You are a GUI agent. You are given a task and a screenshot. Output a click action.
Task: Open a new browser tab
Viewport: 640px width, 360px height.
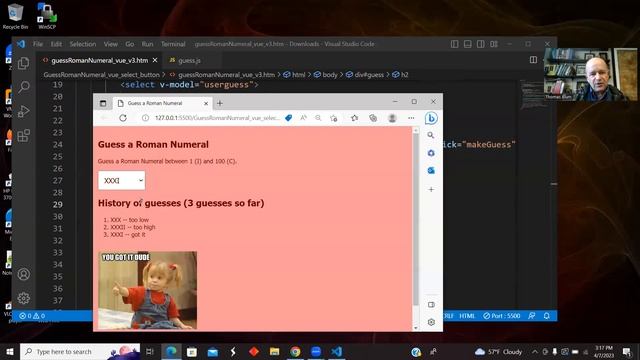click(x=220, y=103)
